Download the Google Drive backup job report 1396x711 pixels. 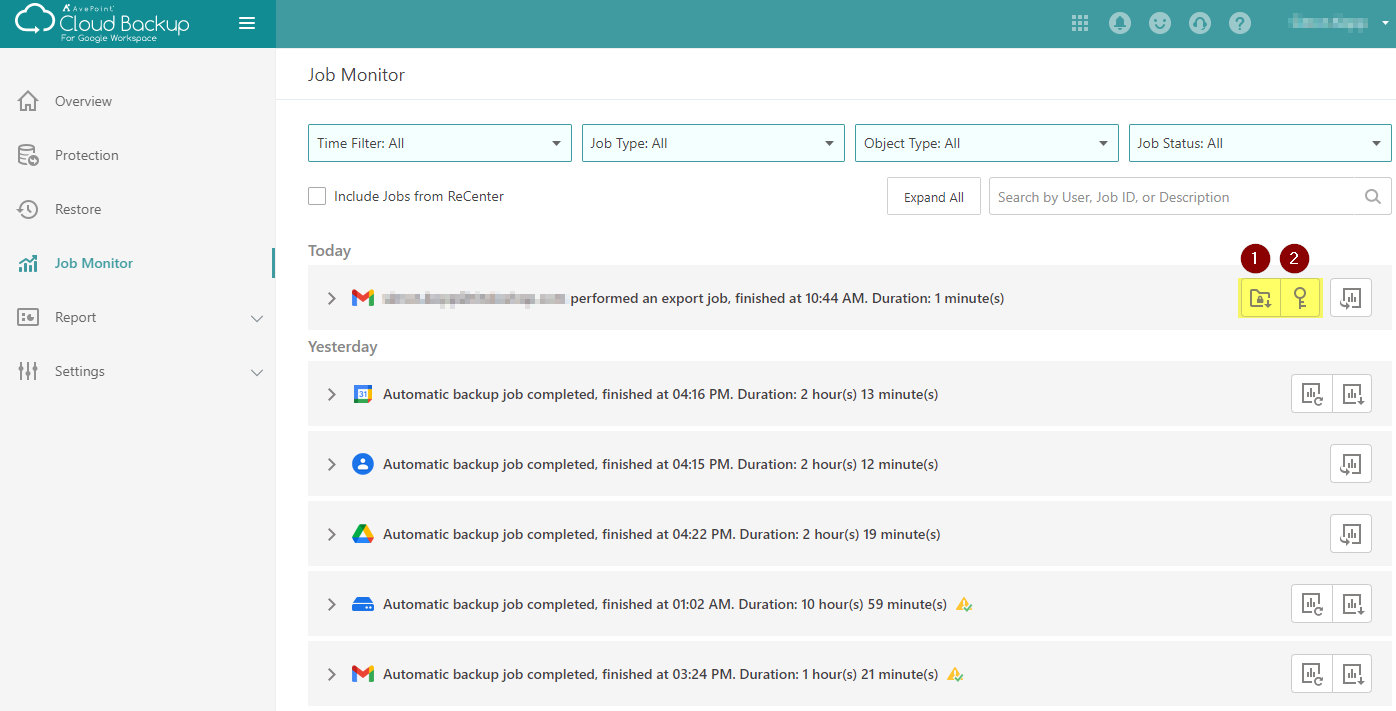pyautogui.click(x=1350, y=533)
